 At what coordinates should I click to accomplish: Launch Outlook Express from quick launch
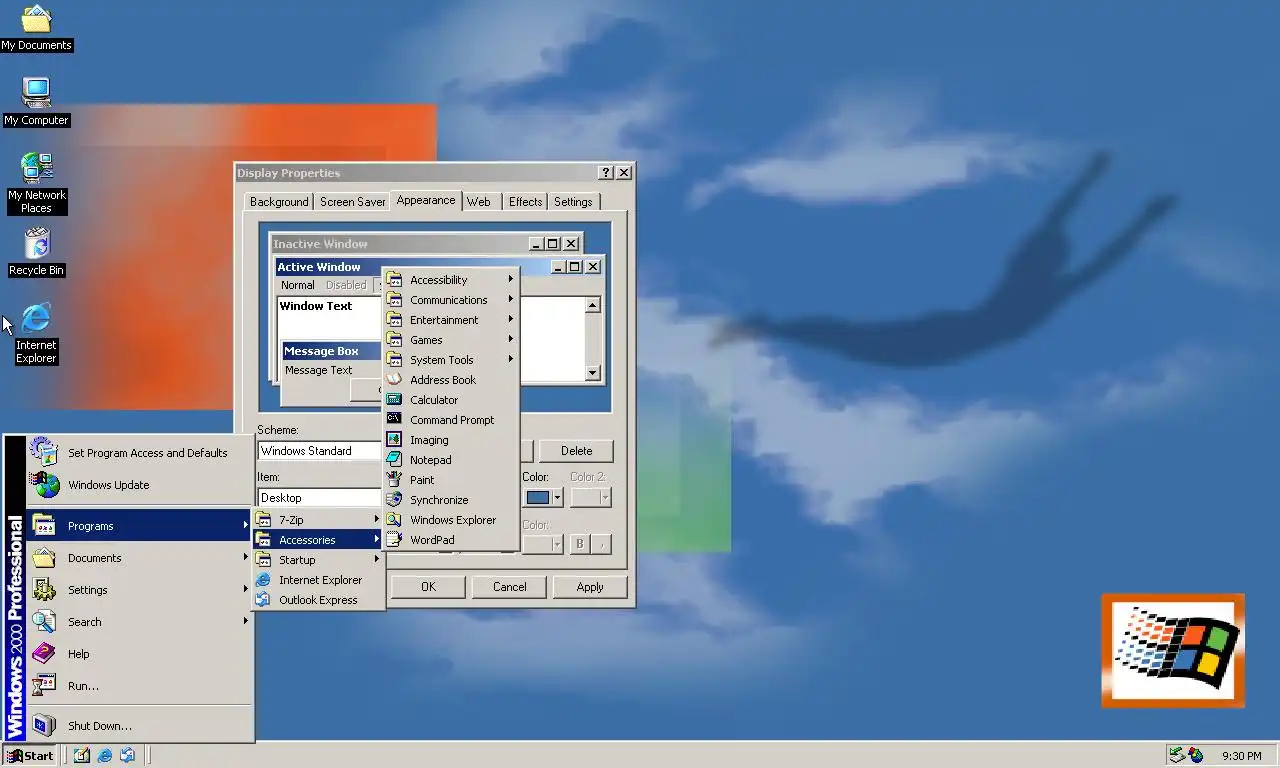[x=127, y=756]
